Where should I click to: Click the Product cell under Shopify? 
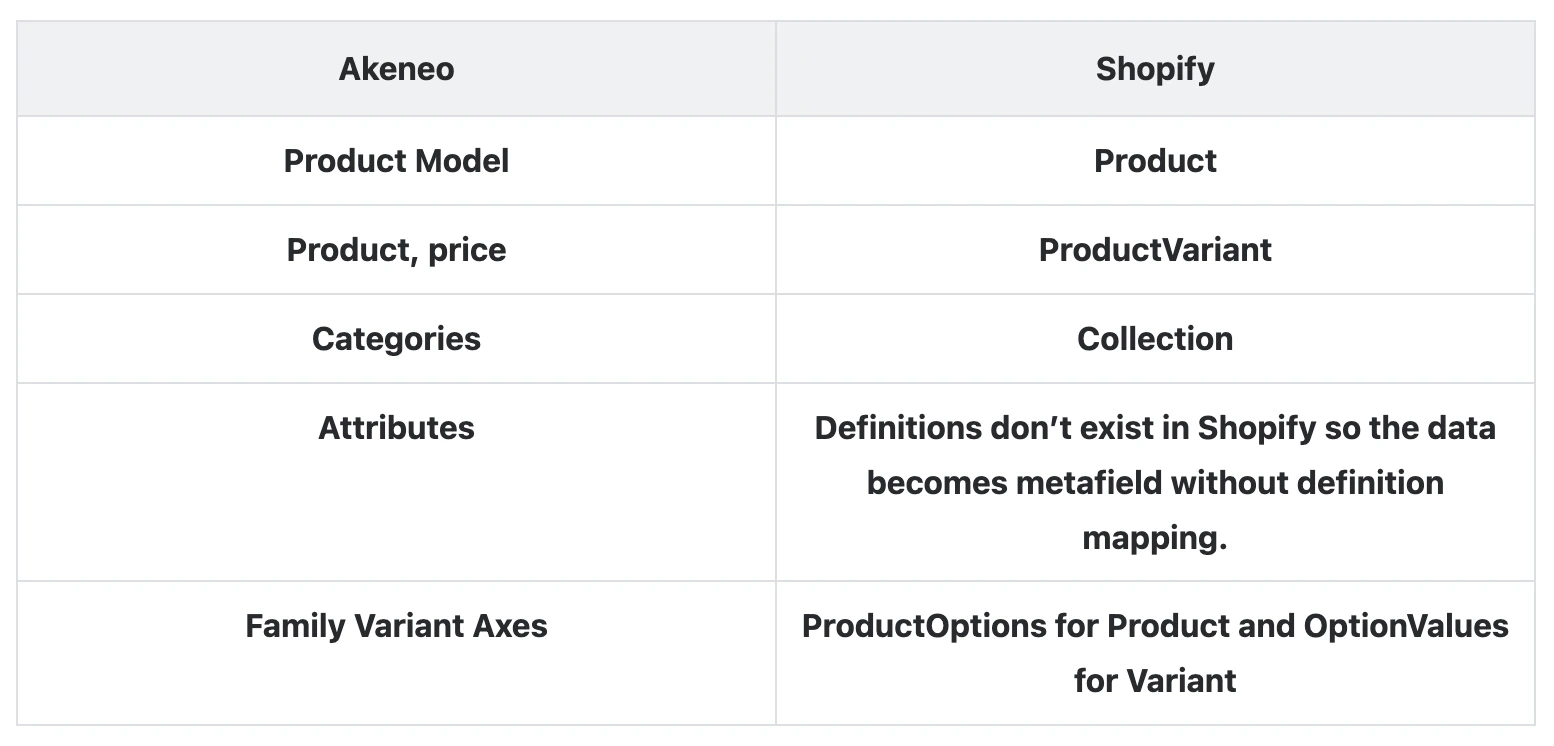tap(1155, 161)
